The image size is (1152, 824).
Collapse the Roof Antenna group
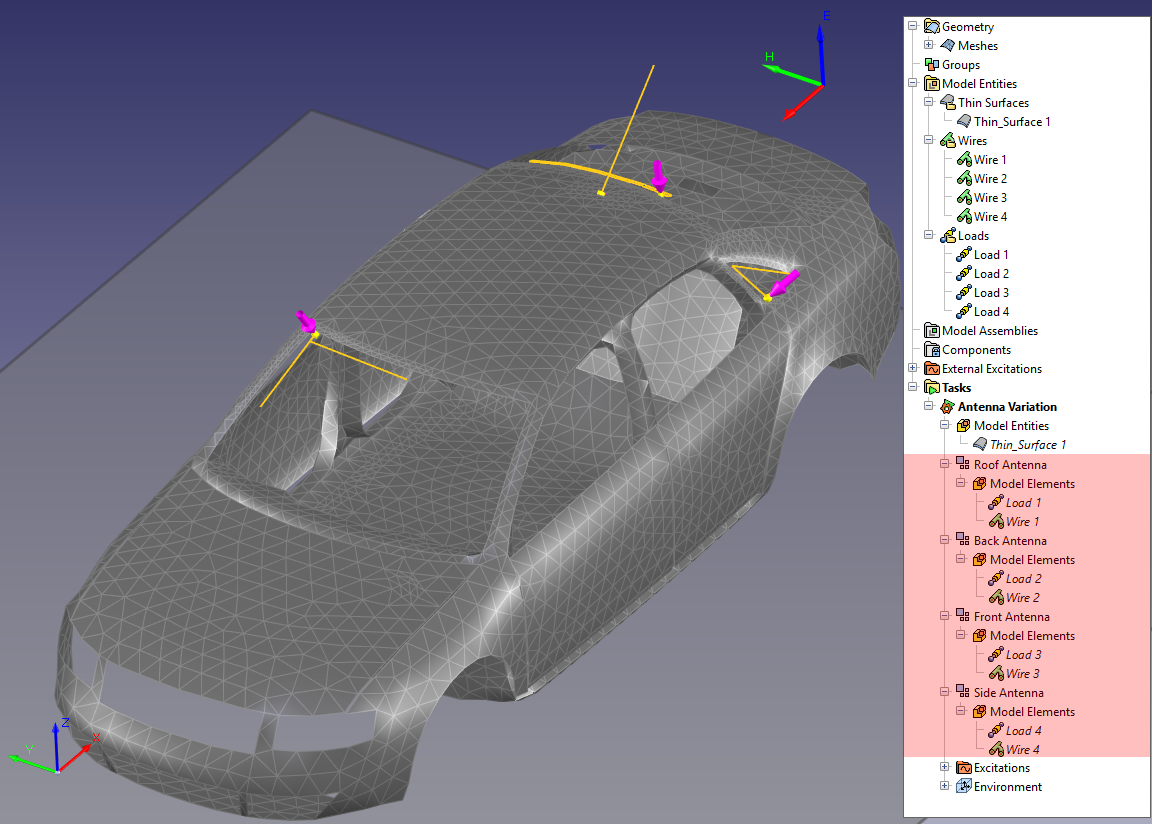click(945, 464)
